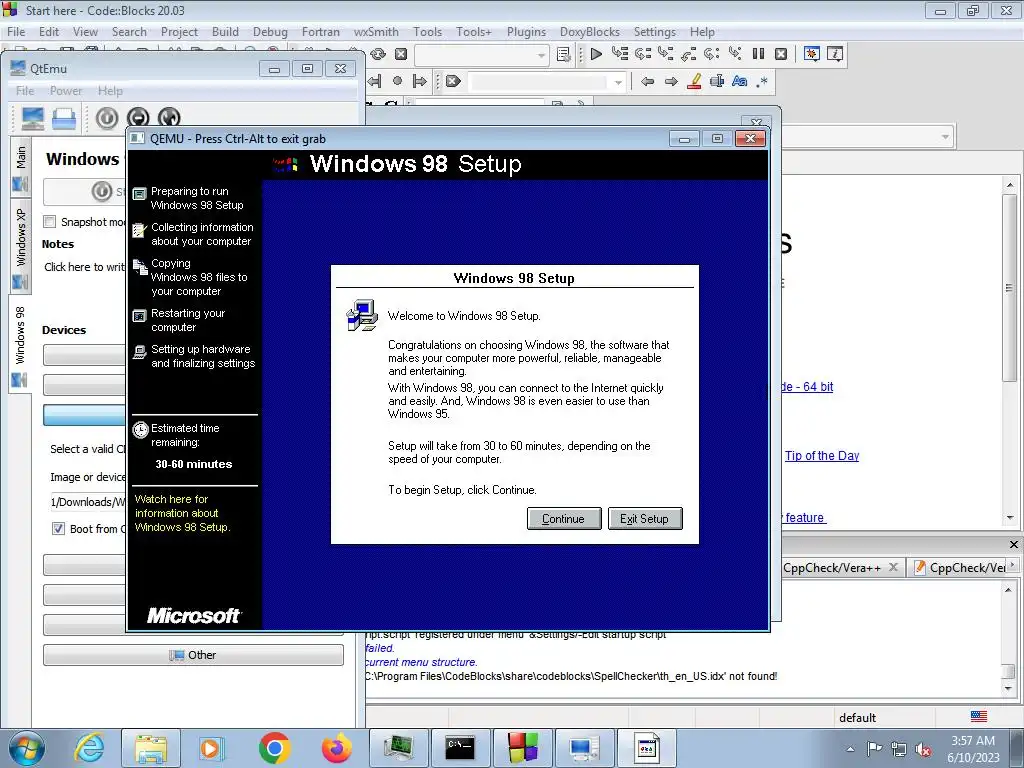
Task: Click the Stop debugger icon
Action: 781,54
